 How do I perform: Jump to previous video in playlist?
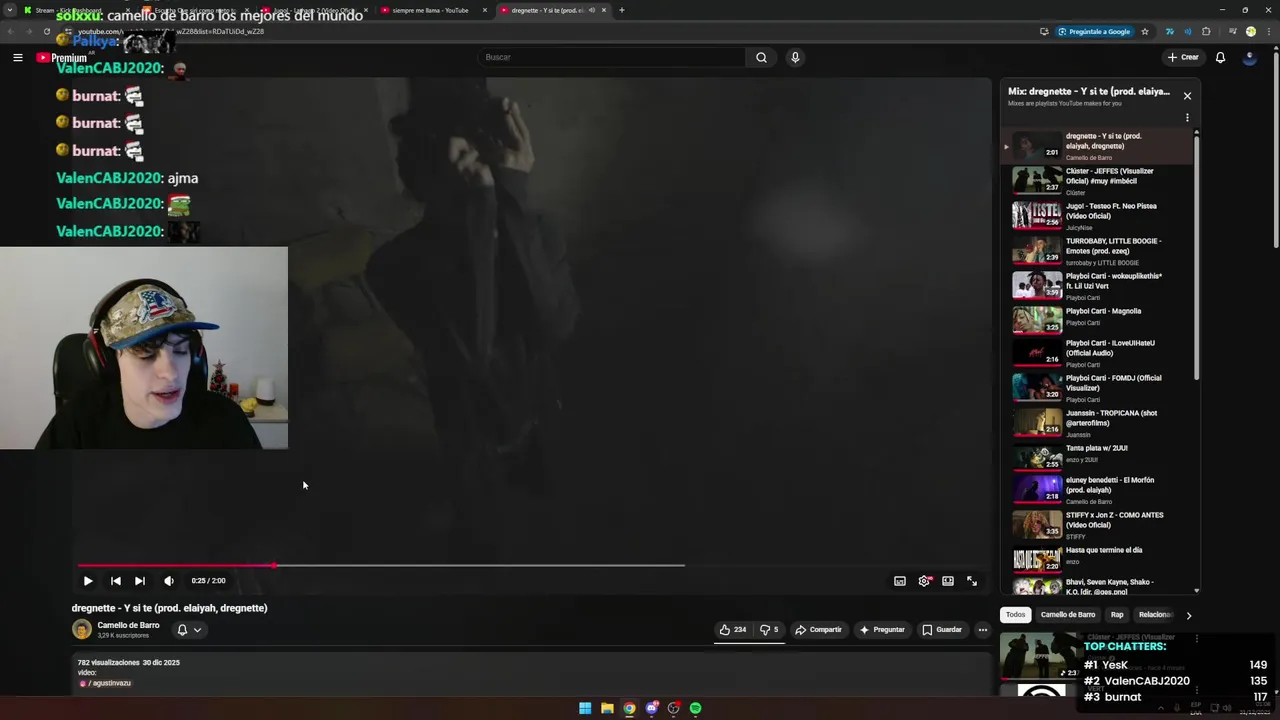(116, 581)
